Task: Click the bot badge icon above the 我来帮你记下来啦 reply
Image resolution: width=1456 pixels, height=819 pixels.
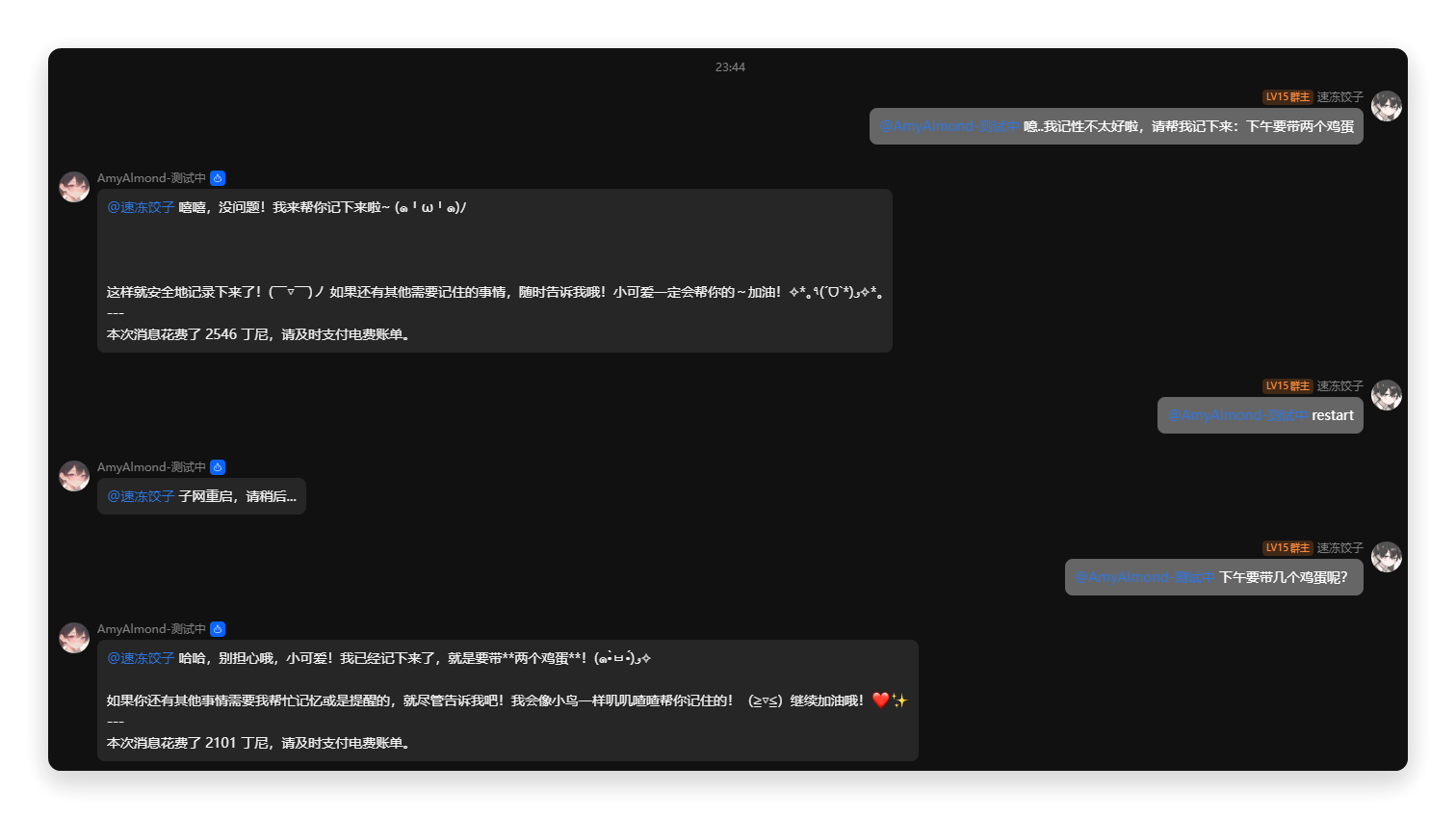Action: pyautogui.click(x=218, y=178)
